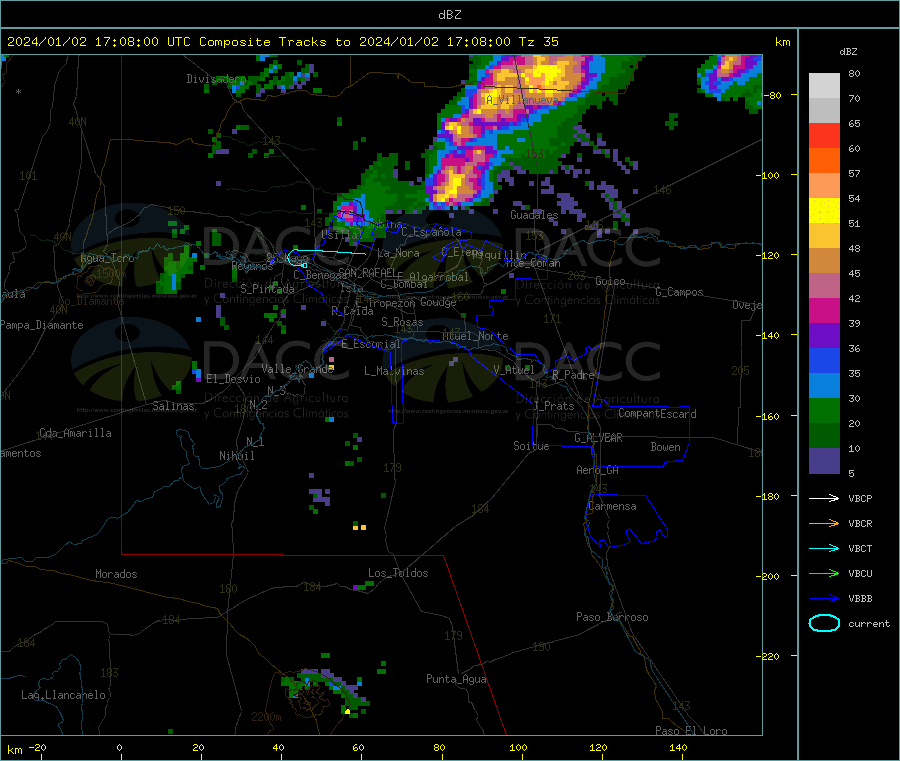Select the yellow 54-51 dBZ swatch
Image resolution: width=900 pixels, height=761 pixels.
pos(824,211)
